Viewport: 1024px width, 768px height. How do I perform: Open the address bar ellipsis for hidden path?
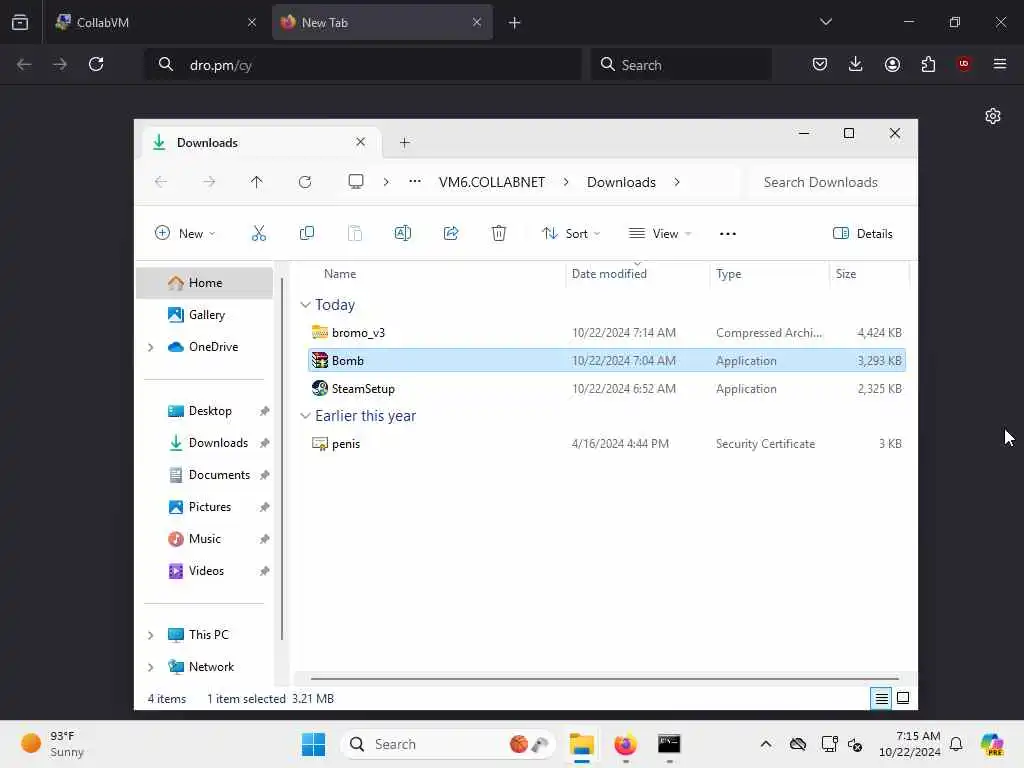415,182
